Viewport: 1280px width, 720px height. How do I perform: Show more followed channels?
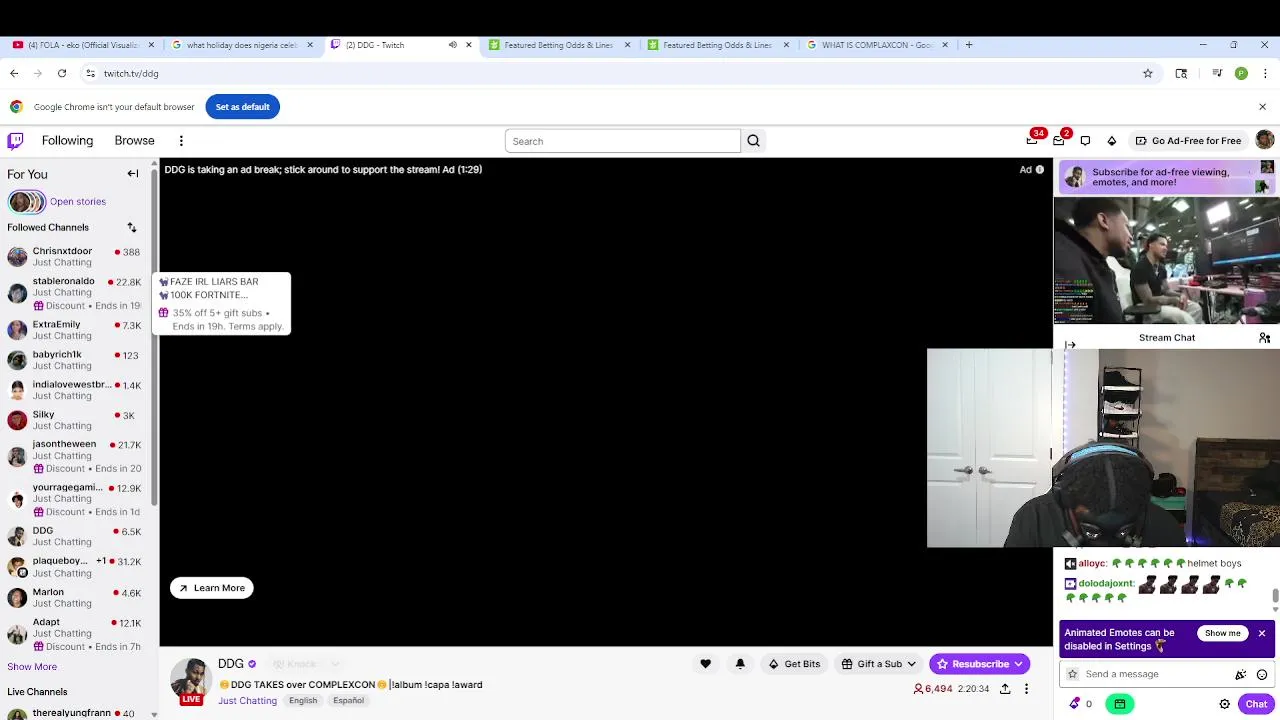[32, 667]
